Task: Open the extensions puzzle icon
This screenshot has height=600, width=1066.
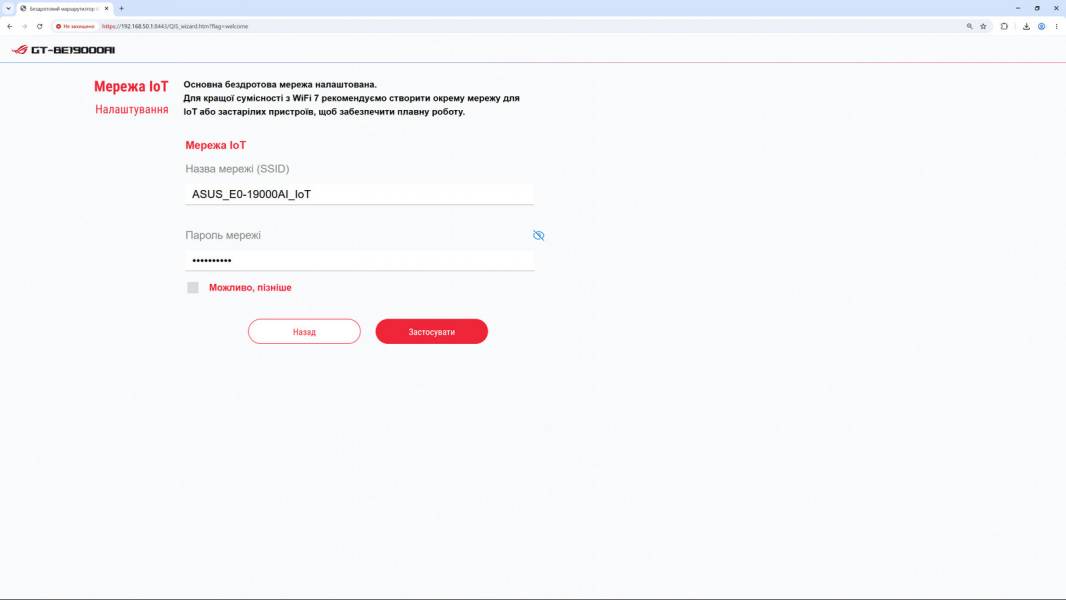Action: (x=1004, y=27)
